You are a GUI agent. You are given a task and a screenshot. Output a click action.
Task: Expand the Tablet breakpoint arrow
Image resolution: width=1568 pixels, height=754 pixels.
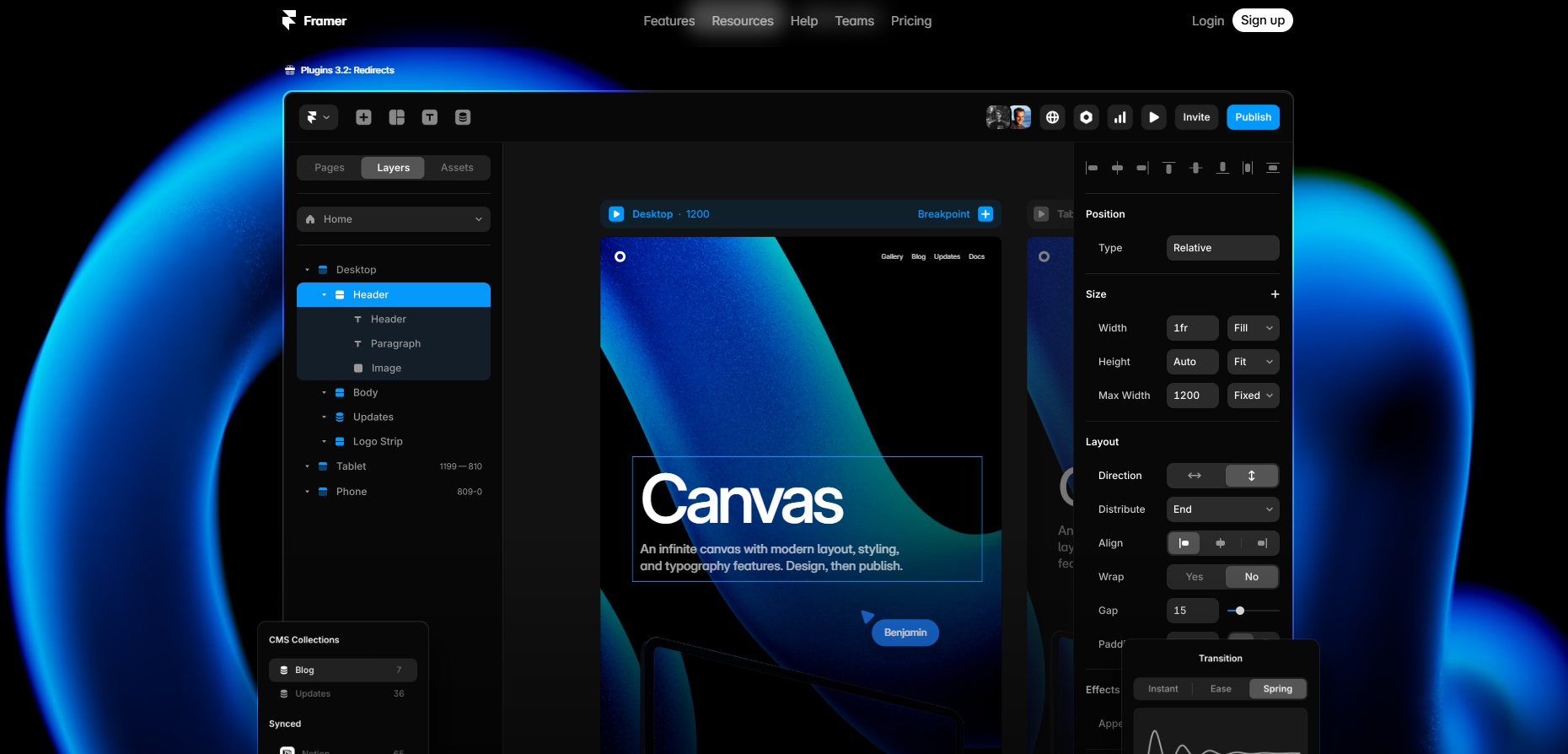click(307, 466)
